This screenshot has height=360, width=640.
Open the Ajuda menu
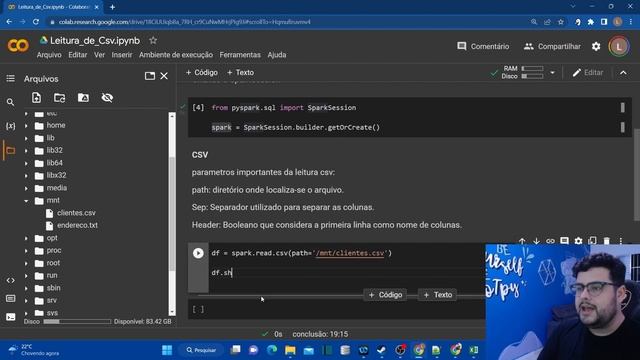(277, 55)
